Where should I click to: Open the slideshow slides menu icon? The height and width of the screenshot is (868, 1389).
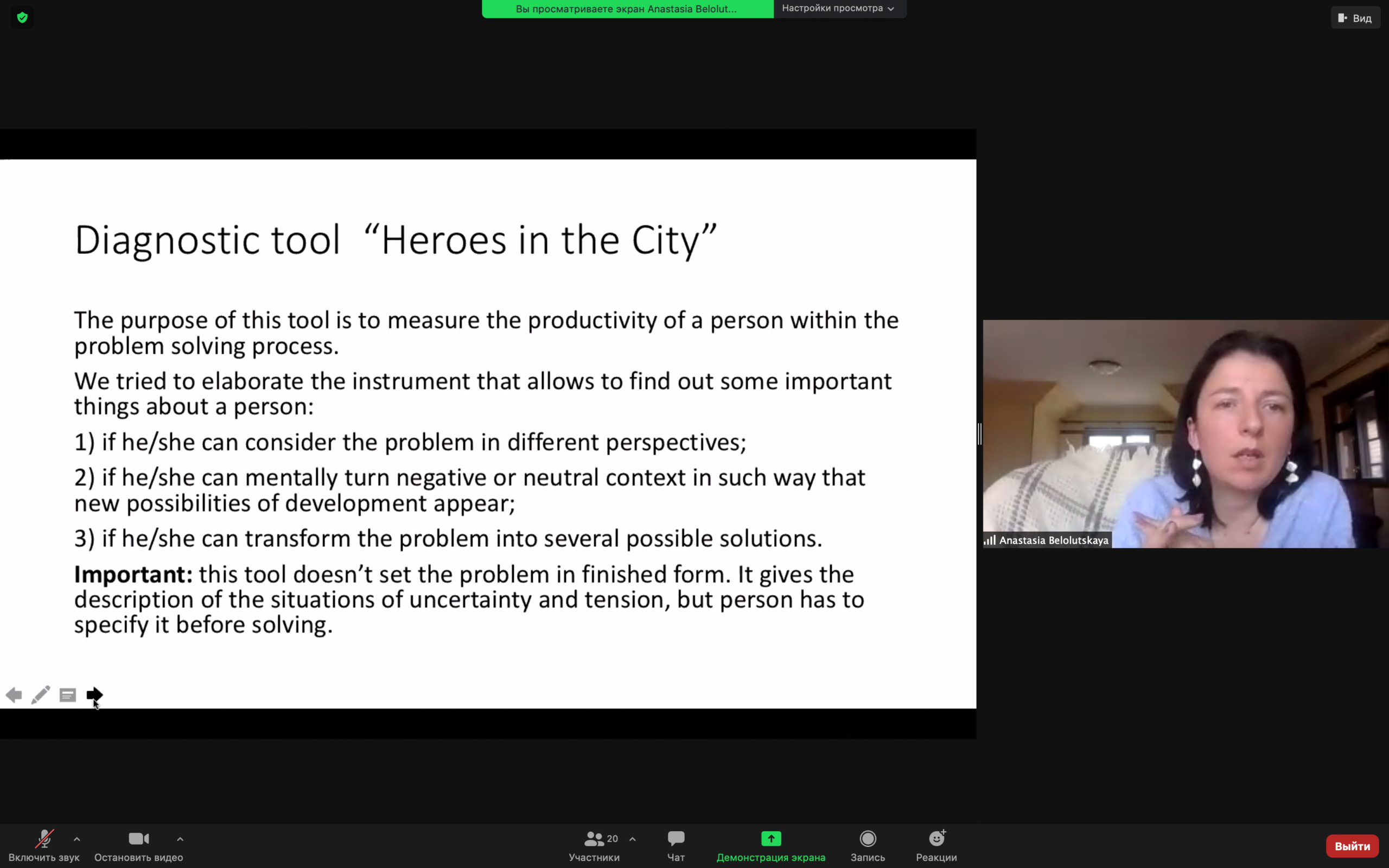pyautogui.click(x=68, y=695)
